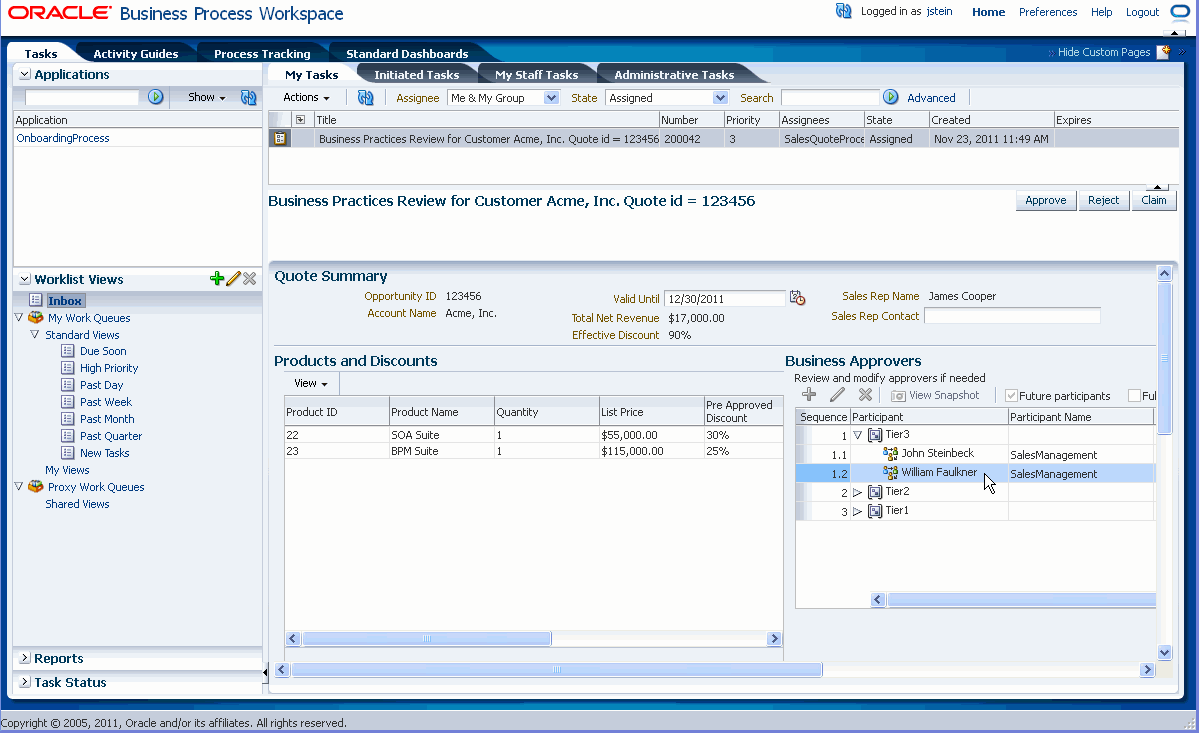Click the Products table horizontal scrollbar thumb
The height and width of the screenshot is (733, 1199).
click(427, 638)
